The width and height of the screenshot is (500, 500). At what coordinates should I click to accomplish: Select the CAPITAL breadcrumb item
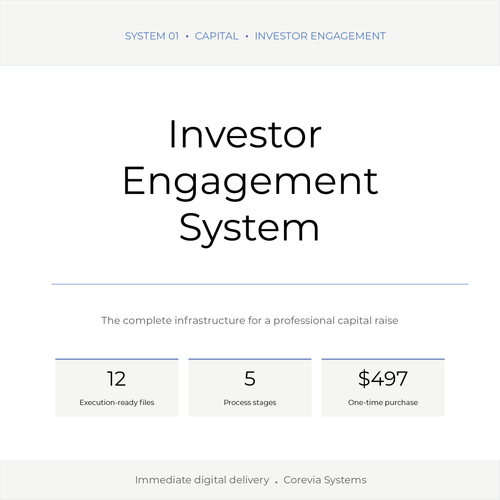point(217,36)
